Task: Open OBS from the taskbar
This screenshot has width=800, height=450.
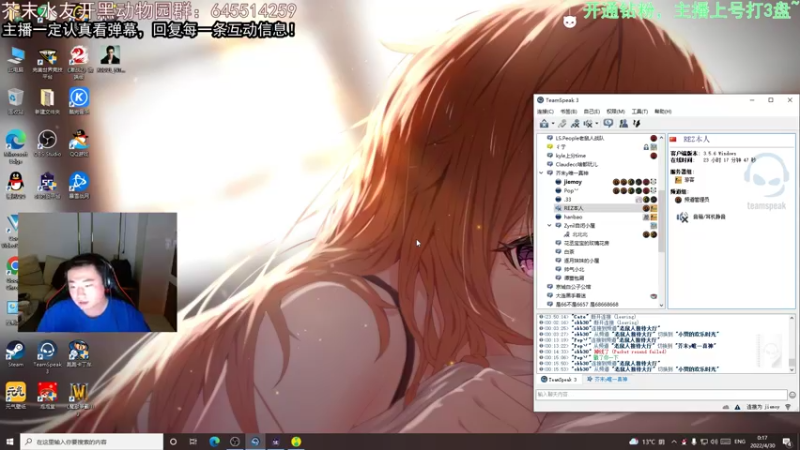Action: (234, 442)
